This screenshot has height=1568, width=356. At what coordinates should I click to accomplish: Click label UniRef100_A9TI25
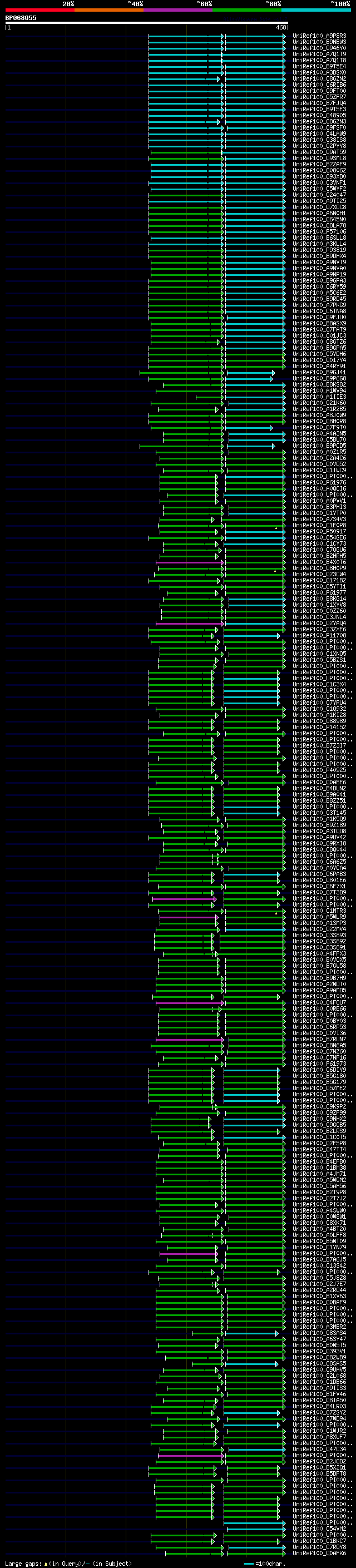[x=319, y=201]
